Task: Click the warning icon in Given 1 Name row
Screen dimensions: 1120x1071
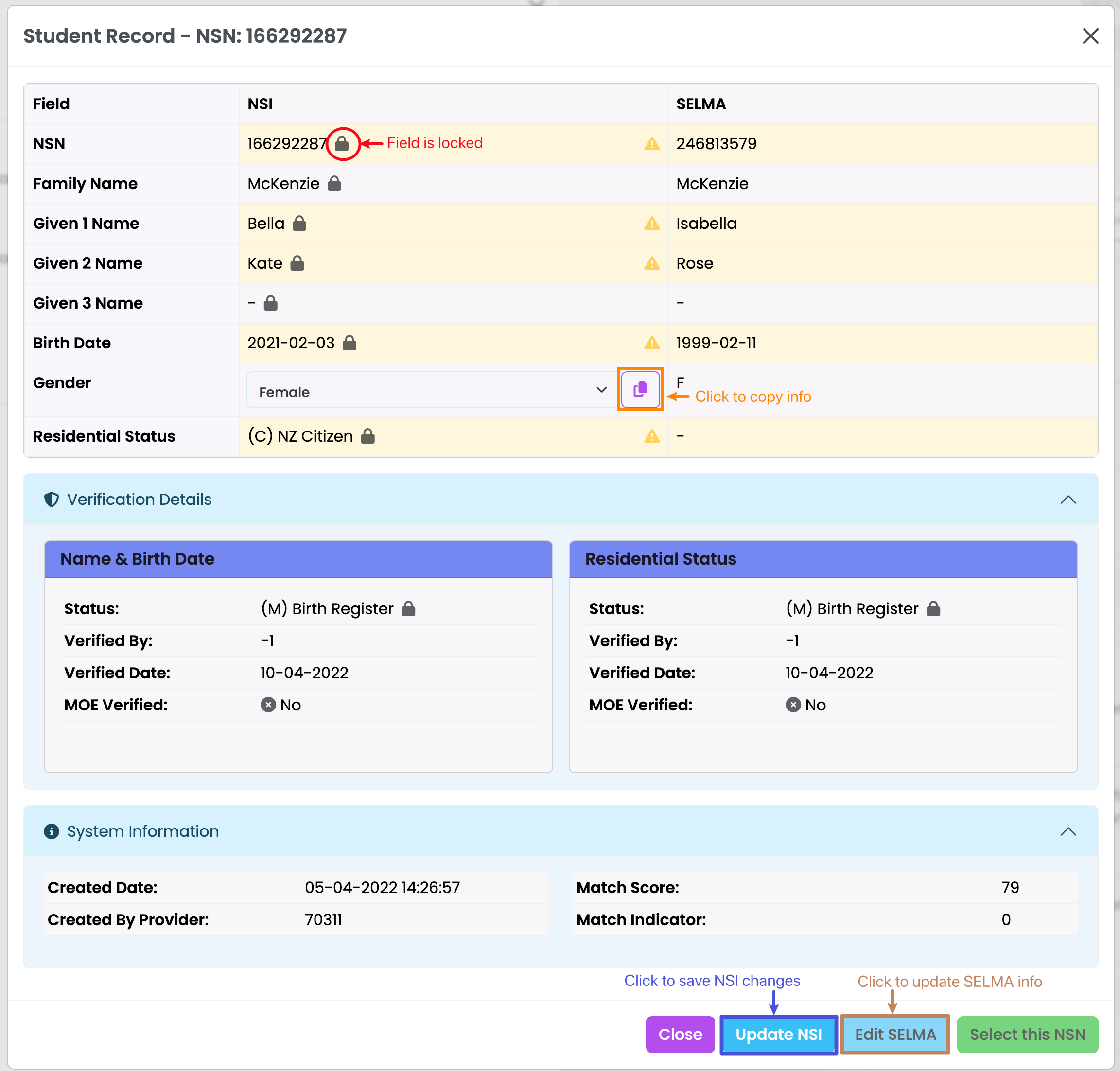Action: (652, 223)
